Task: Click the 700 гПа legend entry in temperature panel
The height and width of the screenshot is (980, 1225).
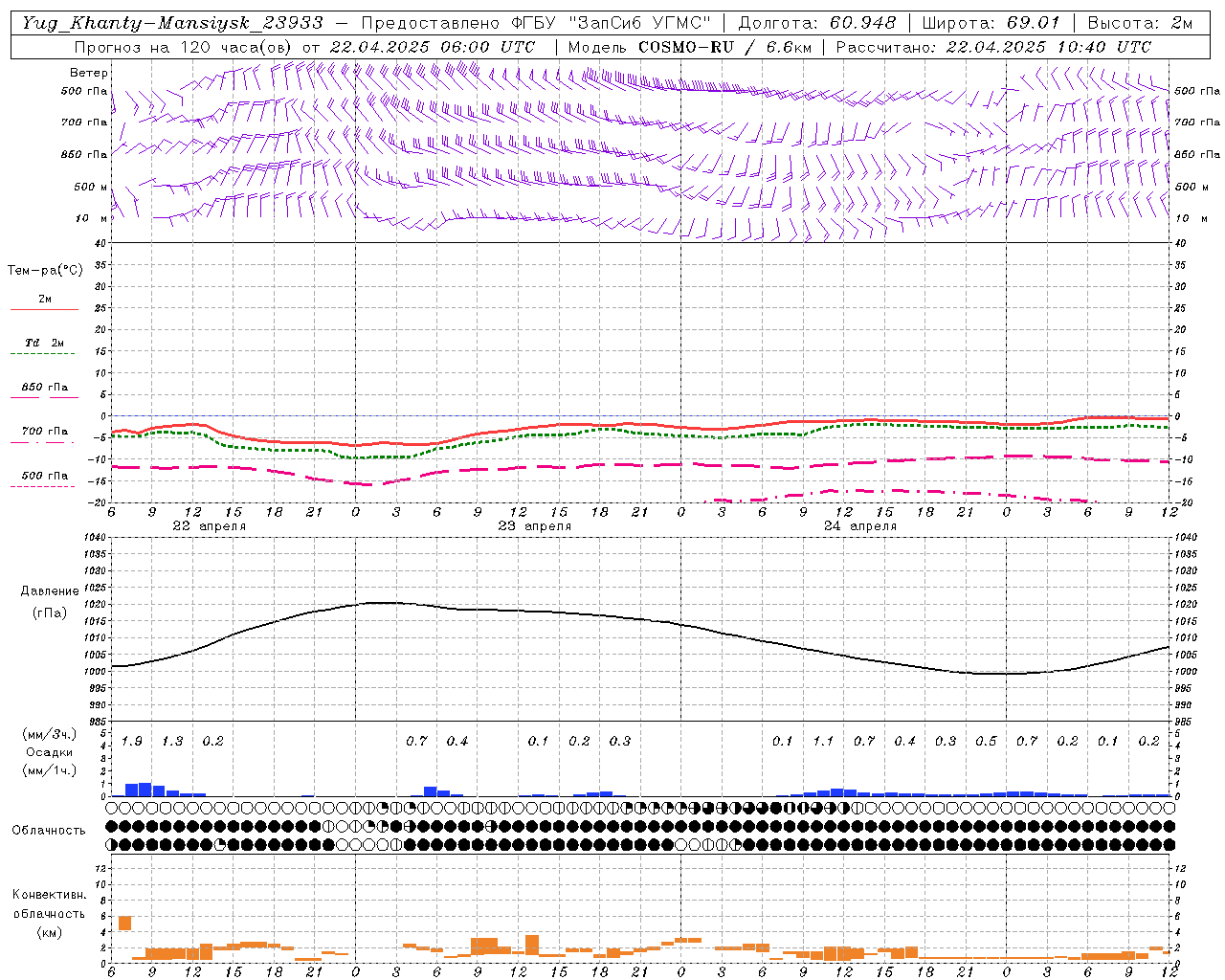Action: tap(44, 432)
